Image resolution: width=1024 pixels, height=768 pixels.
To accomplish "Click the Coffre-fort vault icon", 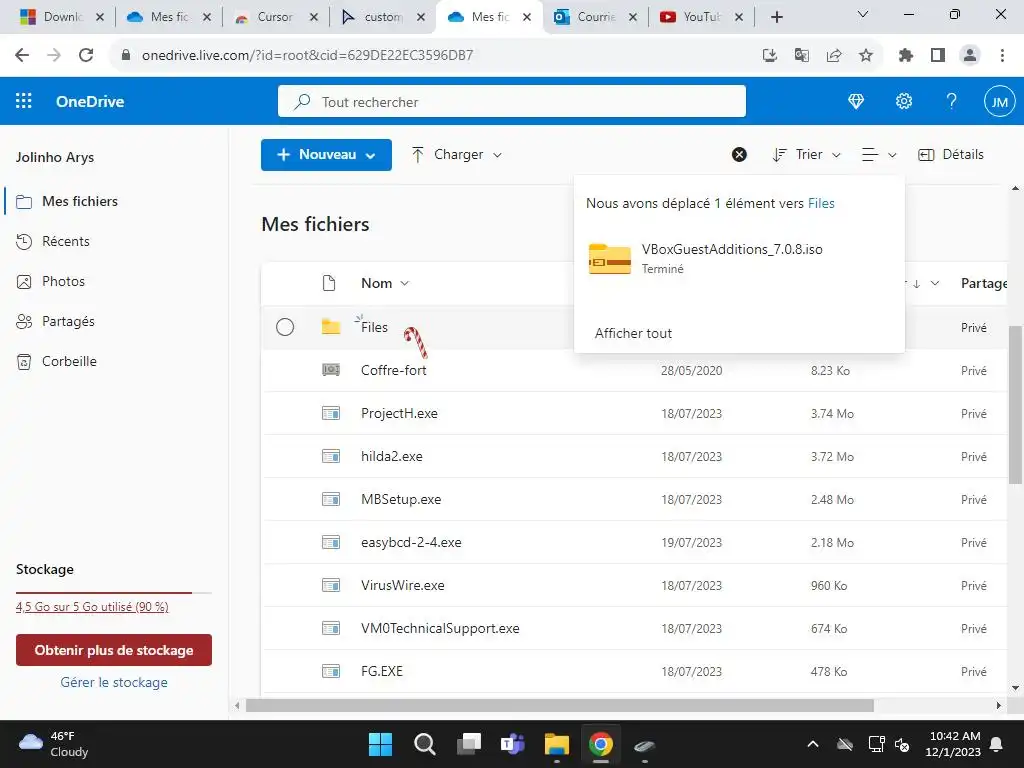I will [x=331, y=370].
